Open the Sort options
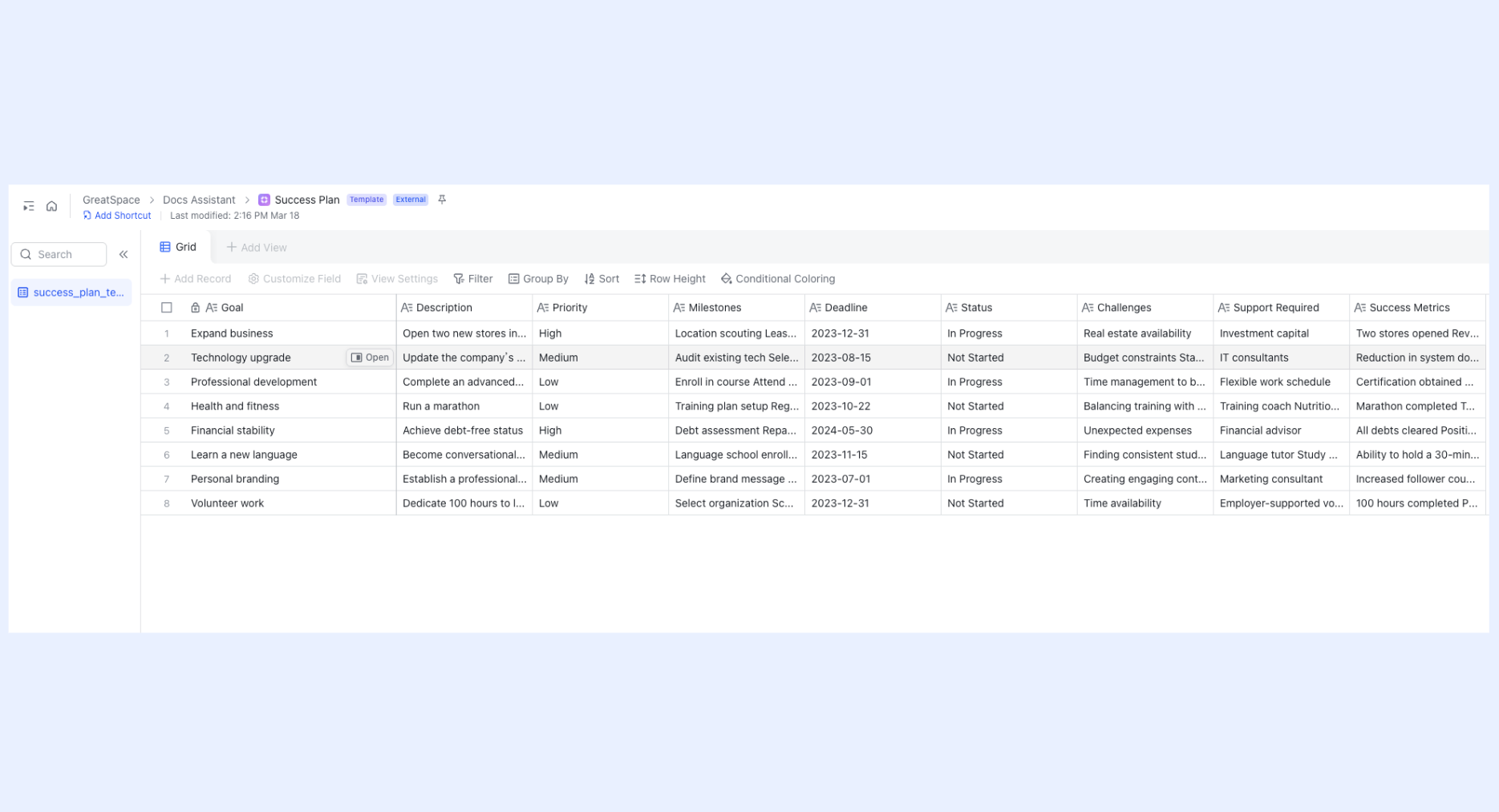This screenshot has width=1499, height=812. [x=602, y=279]
